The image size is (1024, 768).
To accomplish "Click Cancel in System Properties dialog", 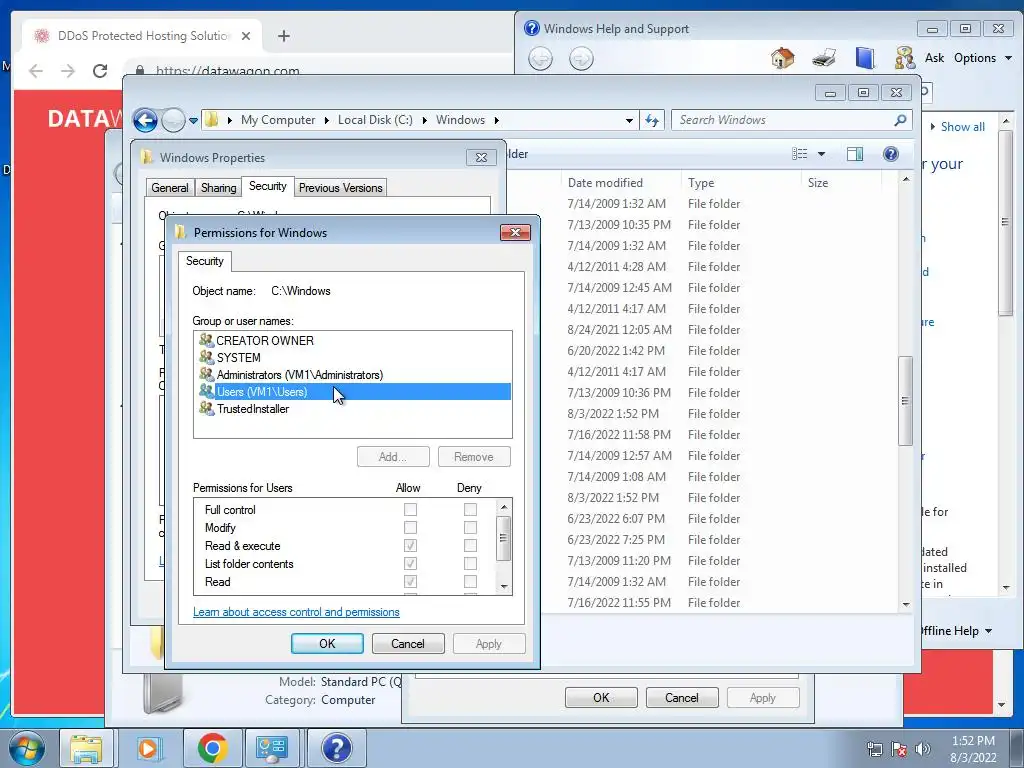I will tap(682, 697).
